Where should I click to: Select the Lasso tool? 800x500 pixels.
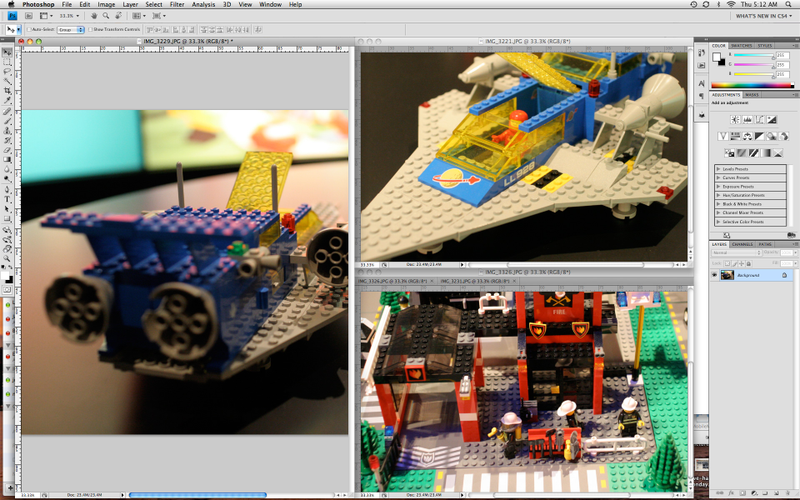(7, 71)
